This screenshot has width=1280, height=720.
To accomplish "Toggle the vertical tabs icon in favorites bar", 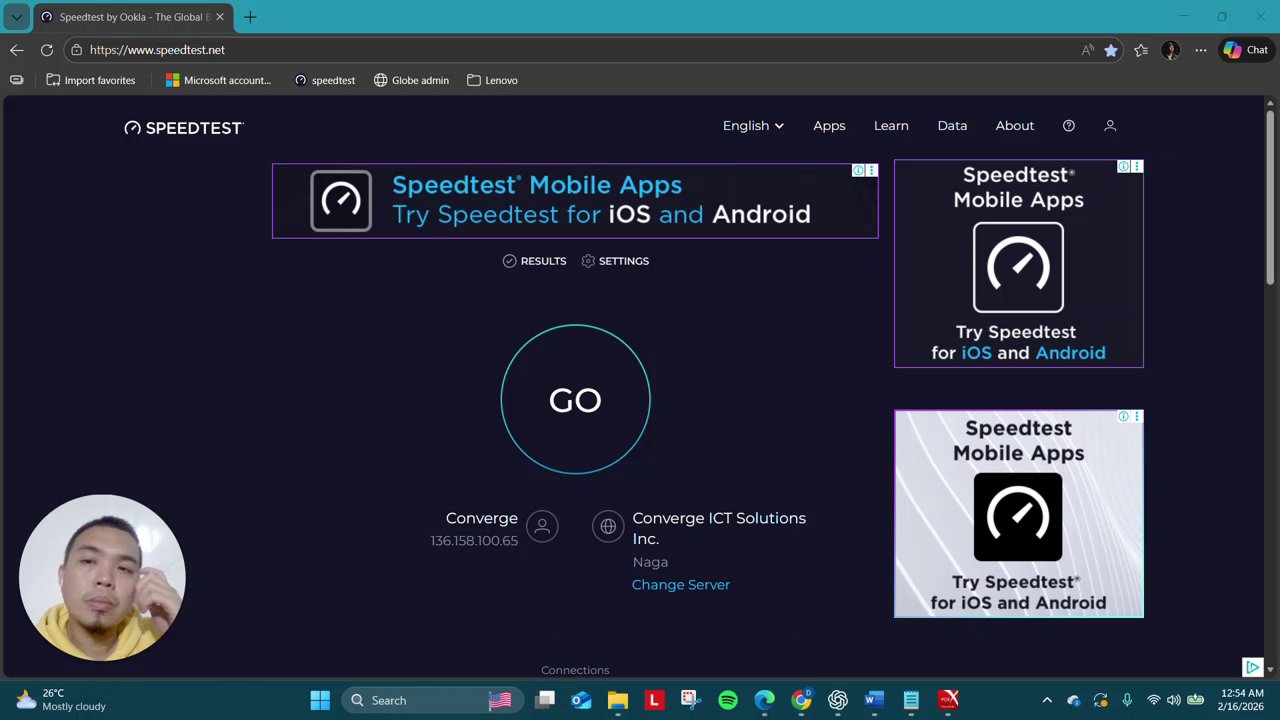I will pos(17,80).
